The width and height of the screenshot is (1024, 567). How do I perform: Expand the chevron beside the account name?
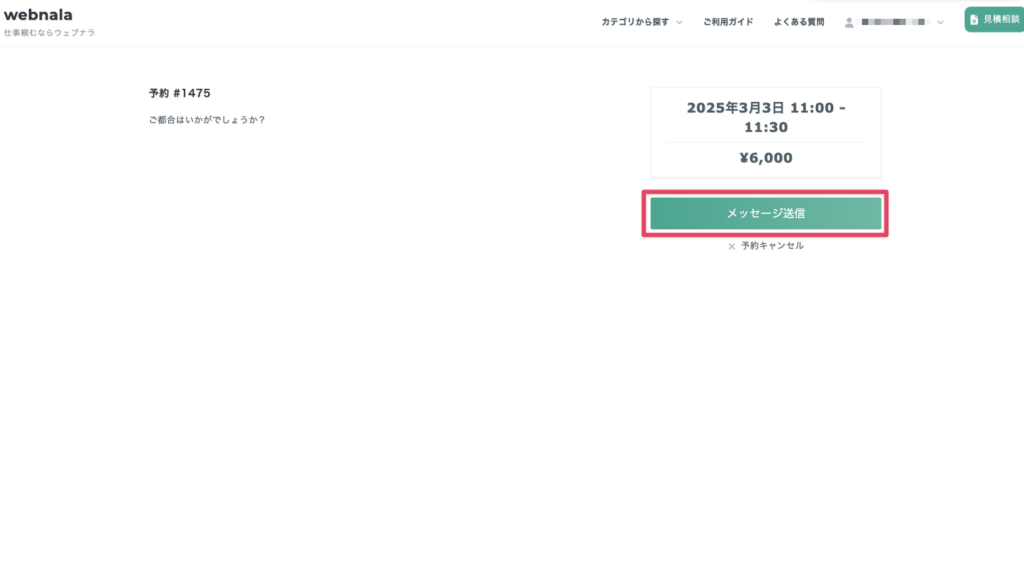coord(940,22)
